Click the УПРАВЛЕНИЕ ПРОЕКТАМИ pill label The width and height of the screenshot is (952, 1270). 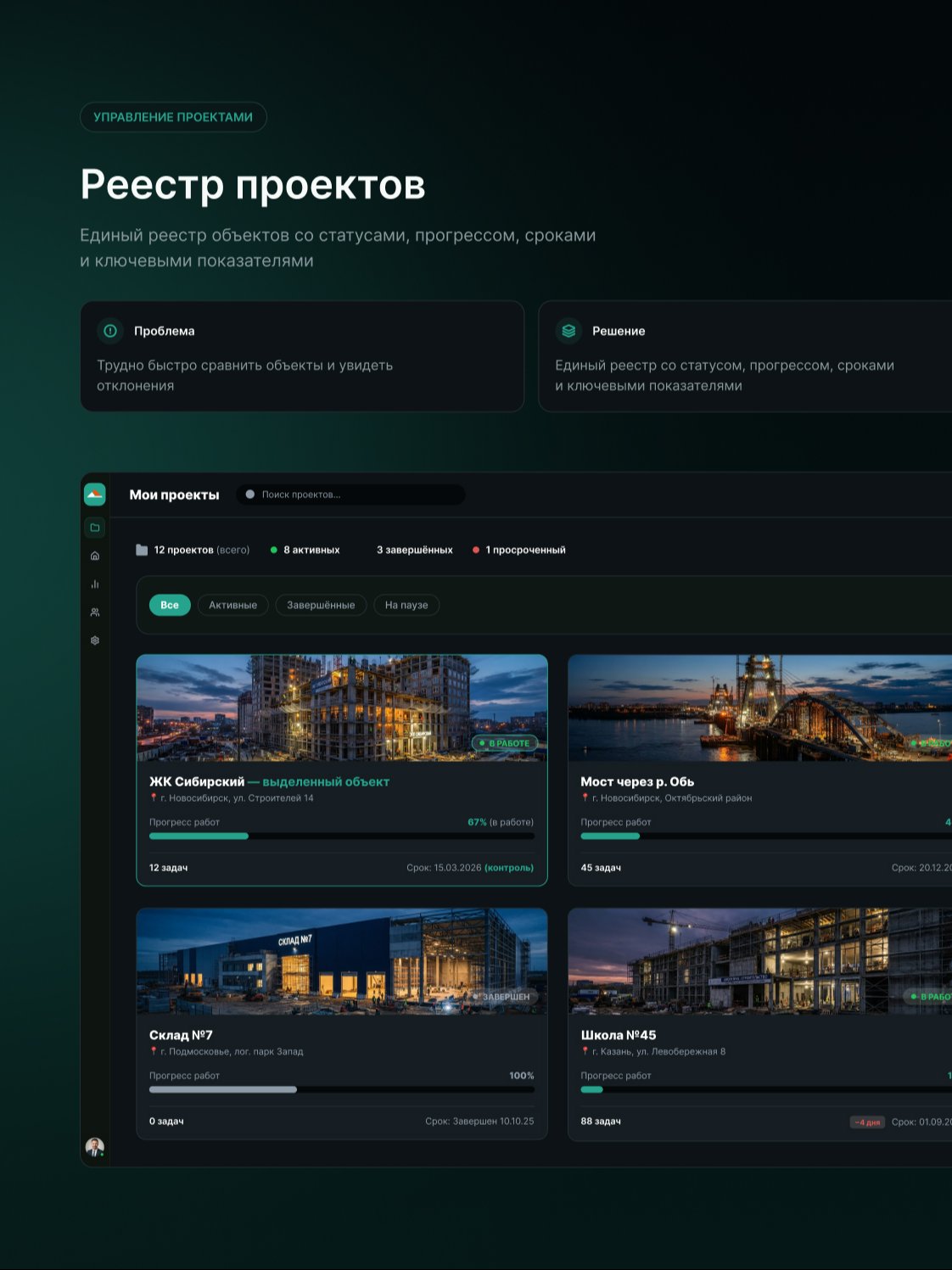173,117
